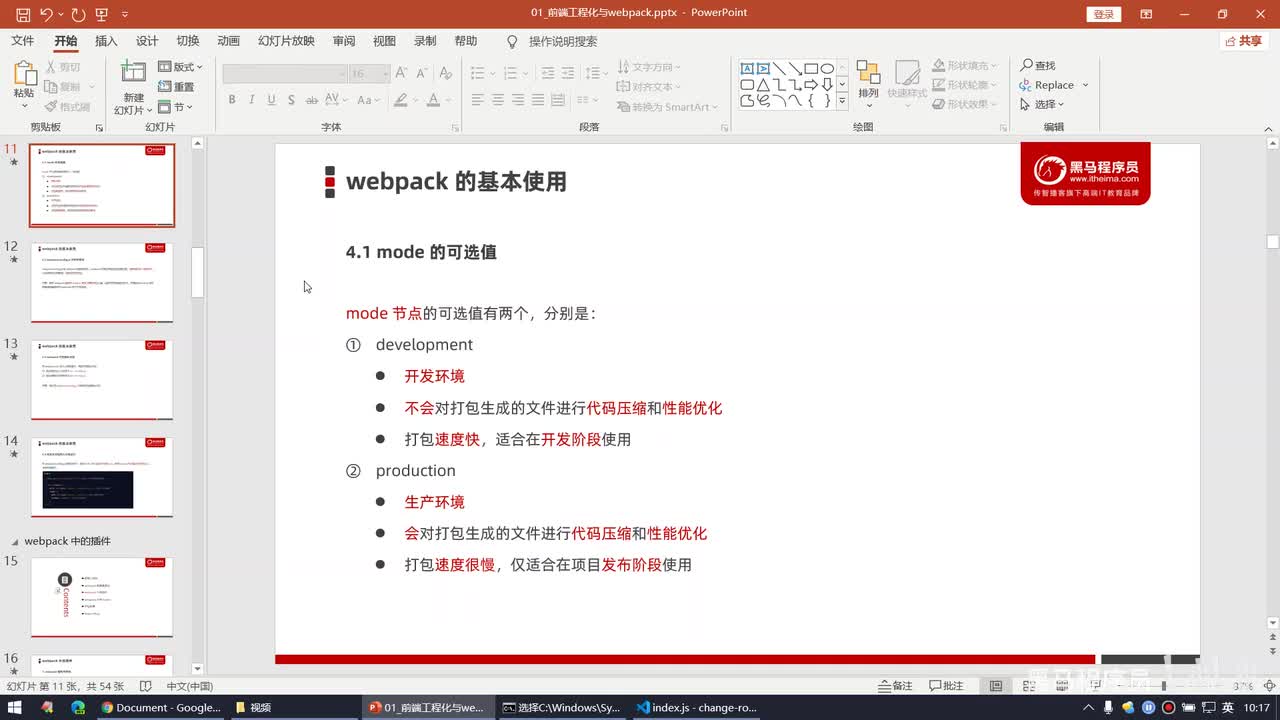
Task: Open Customize Quick Access Toolbar dropdown
Action: click(x=124, y=15)
